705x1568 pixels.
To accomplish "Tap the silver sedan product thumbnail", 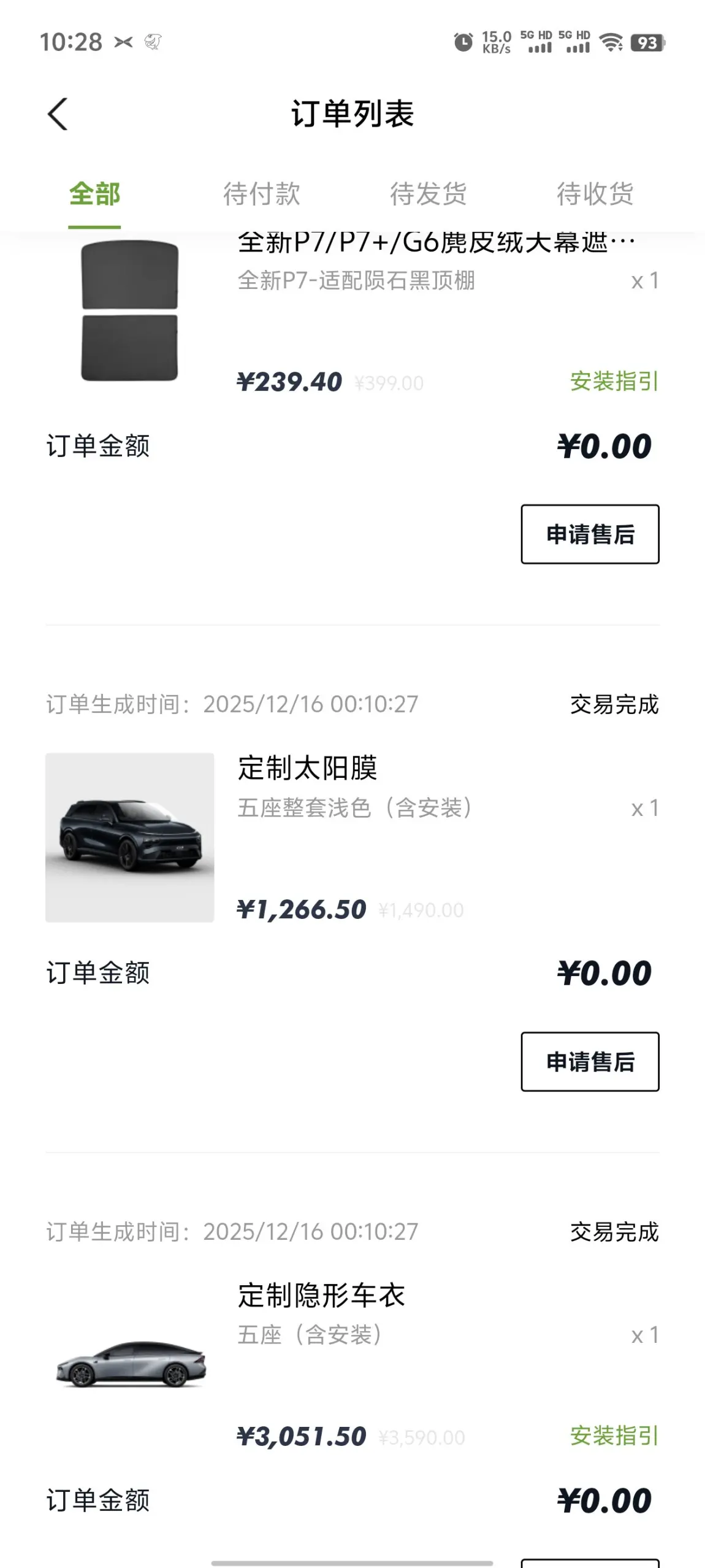I will (130, 1364).
